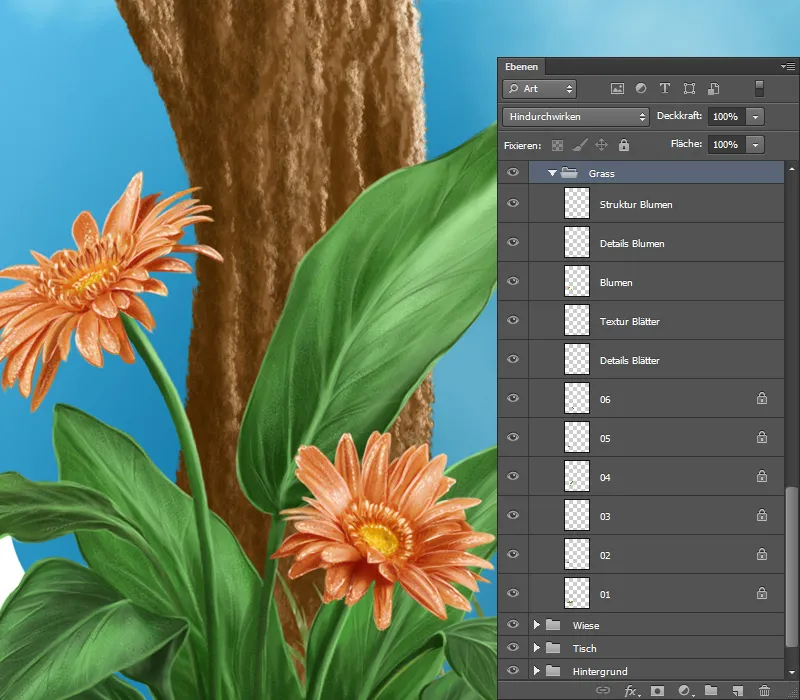Click the Deckkraft 100% value field
The width and height of the screenshot is (800, 700).
click(727, 117)
